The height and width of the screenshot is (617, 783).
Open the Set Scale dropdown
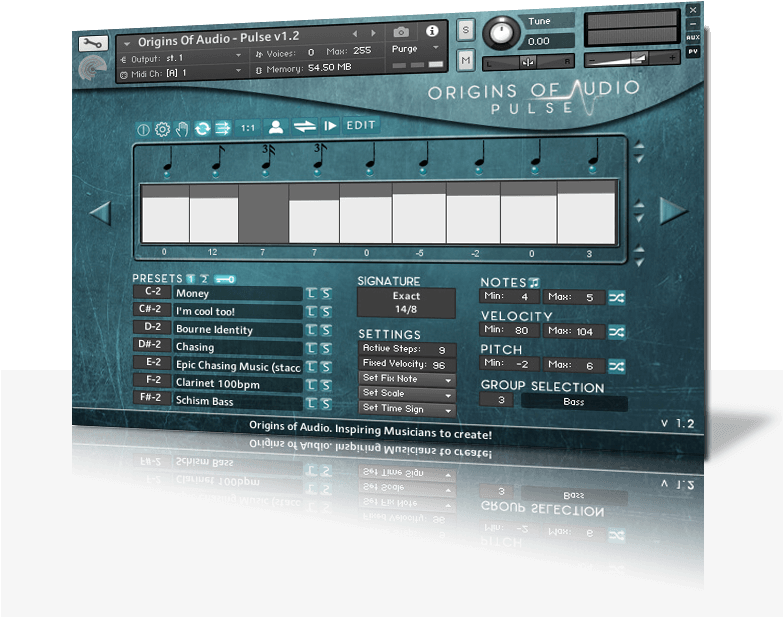click(406, 394)
